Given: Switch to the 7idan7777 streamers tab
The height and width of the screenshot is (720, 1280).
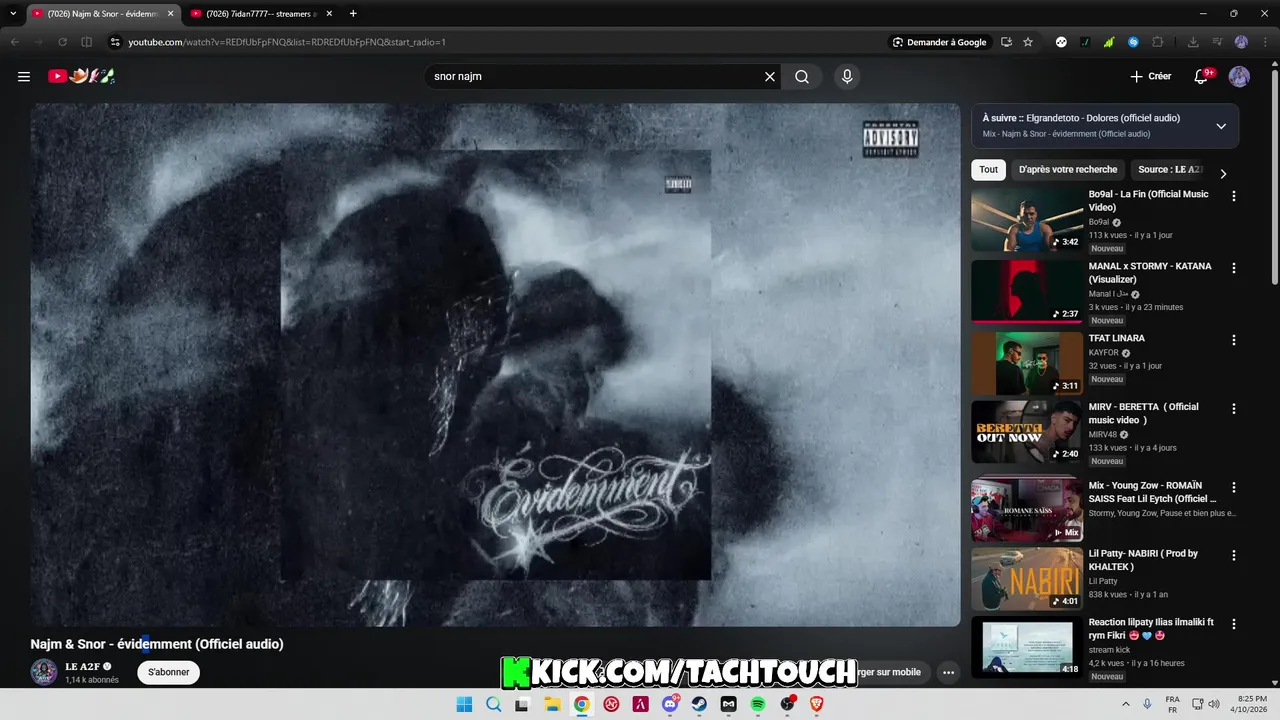Looking at the screenshot, I should 258,14.
